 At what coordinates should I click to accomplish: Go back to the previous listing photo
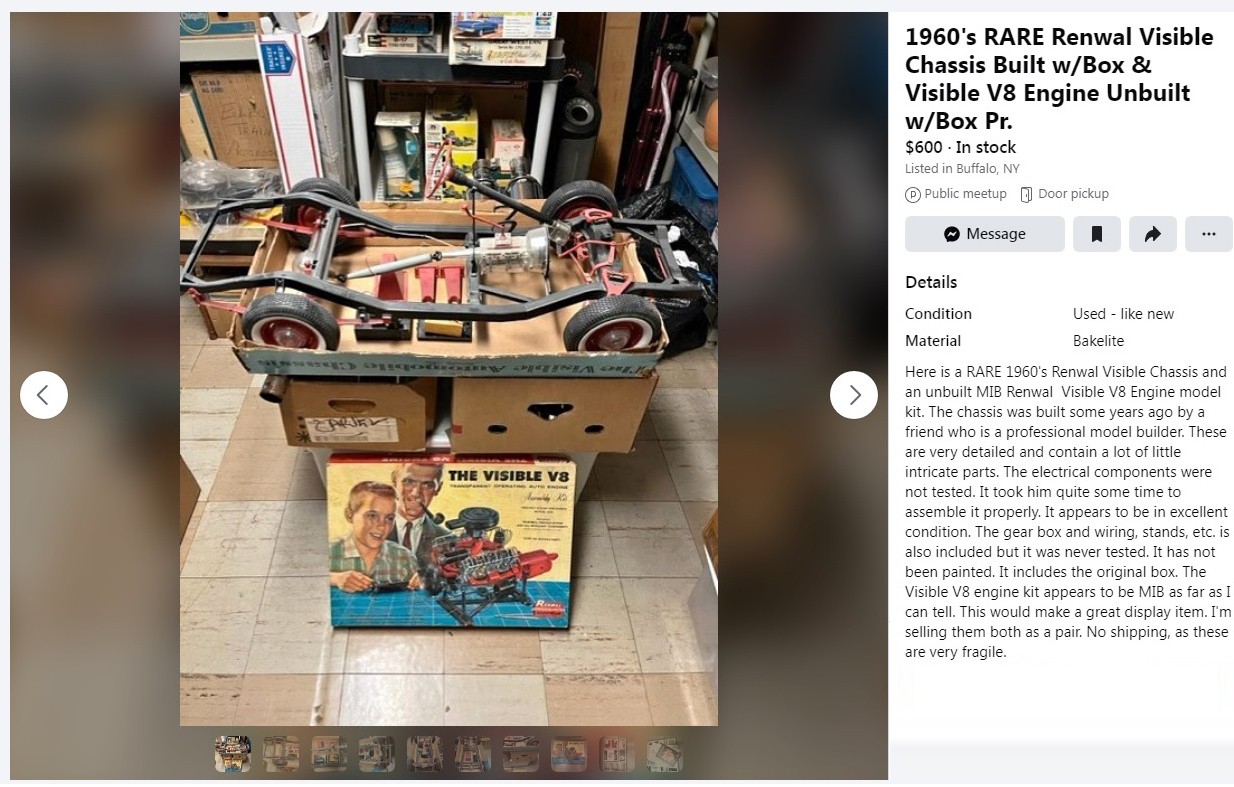[x=44, y=395]
